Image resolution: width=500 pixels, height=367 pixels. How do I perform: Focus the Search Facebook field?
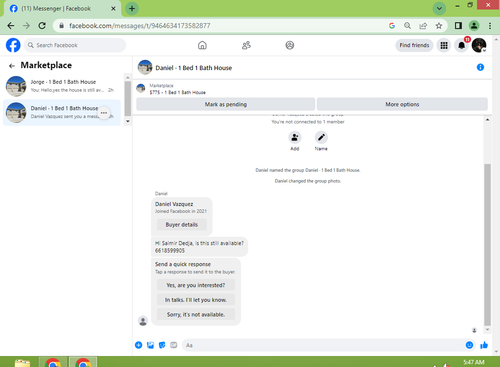pos(75,45)
